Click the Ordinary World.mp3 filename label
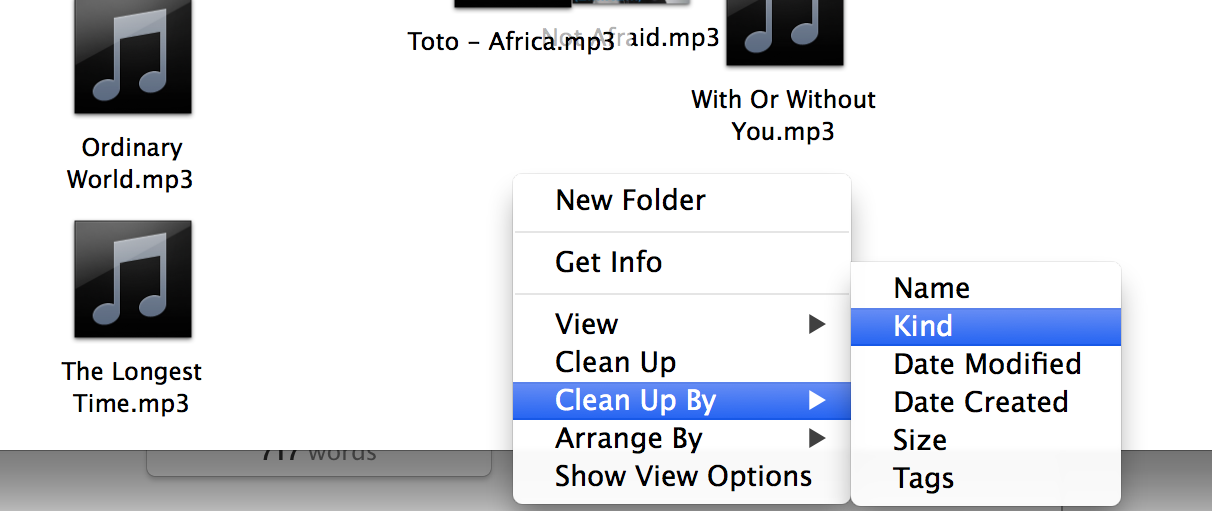The height and width of the screenshot is (511, 1212). [131, 164]
